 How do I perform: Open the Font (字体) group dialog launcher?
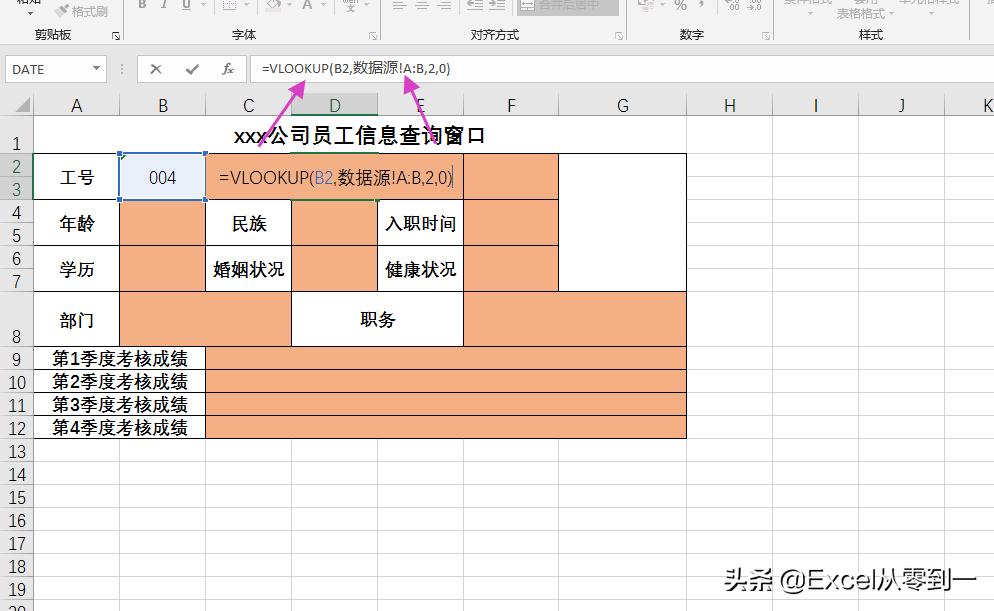(x=371, y=35)
